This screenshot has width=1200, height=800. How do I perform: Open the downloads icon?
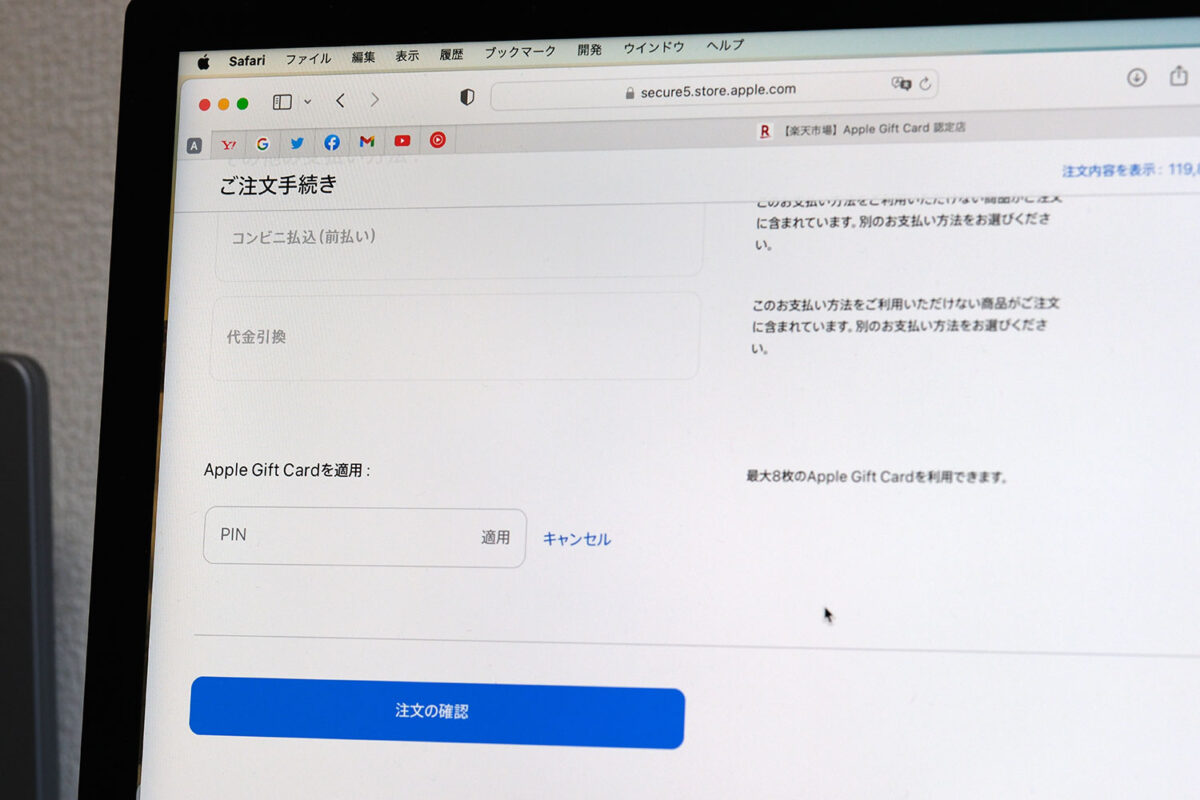(x=1137, y=77)
